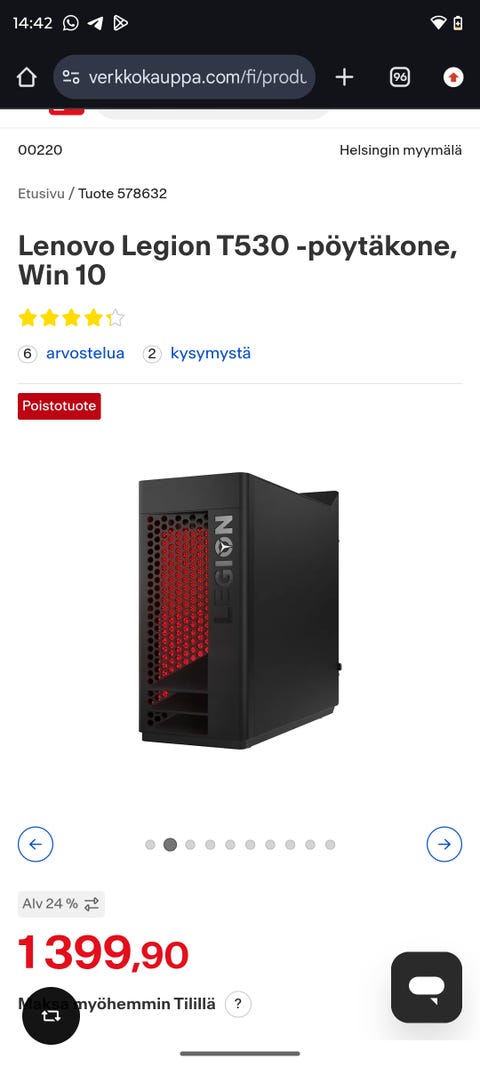Open site info icon in address bar
Viewport: 480px width, 1067px height.
[71, 78]
